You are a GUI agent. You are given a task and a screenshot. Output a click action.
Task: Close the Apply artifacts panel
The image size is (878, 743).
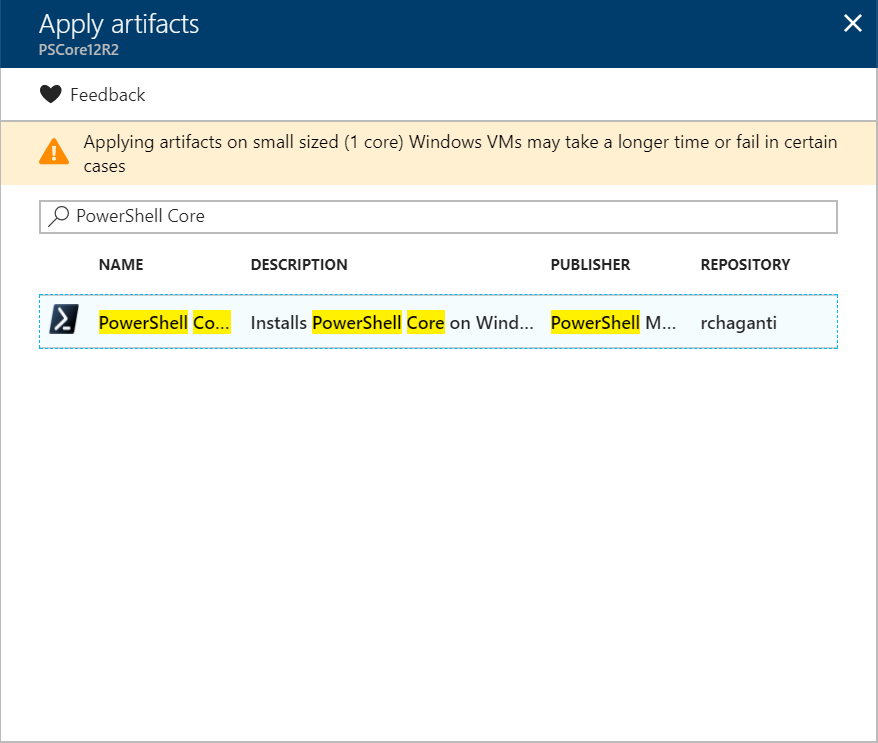tap(852, 24)
